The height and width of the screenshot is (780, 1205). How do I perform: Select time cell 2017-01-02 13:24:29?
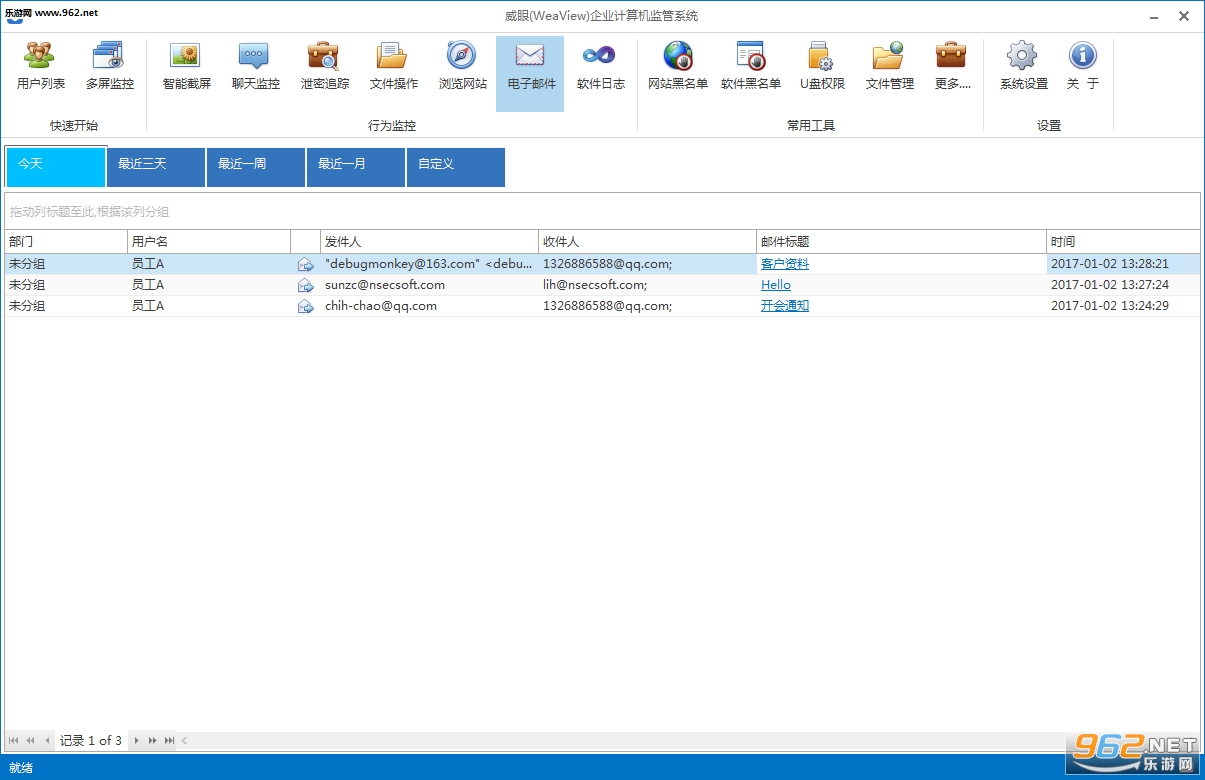(x=1123, y=306)
